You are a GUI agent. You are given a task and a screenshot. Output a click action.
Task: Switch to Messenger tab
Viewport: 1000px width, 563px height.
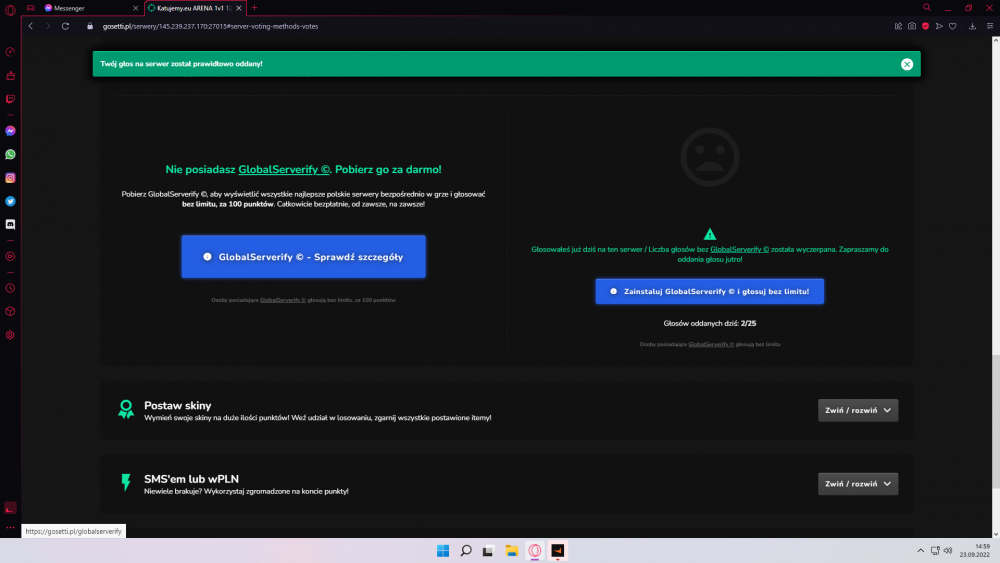[89, 8]
